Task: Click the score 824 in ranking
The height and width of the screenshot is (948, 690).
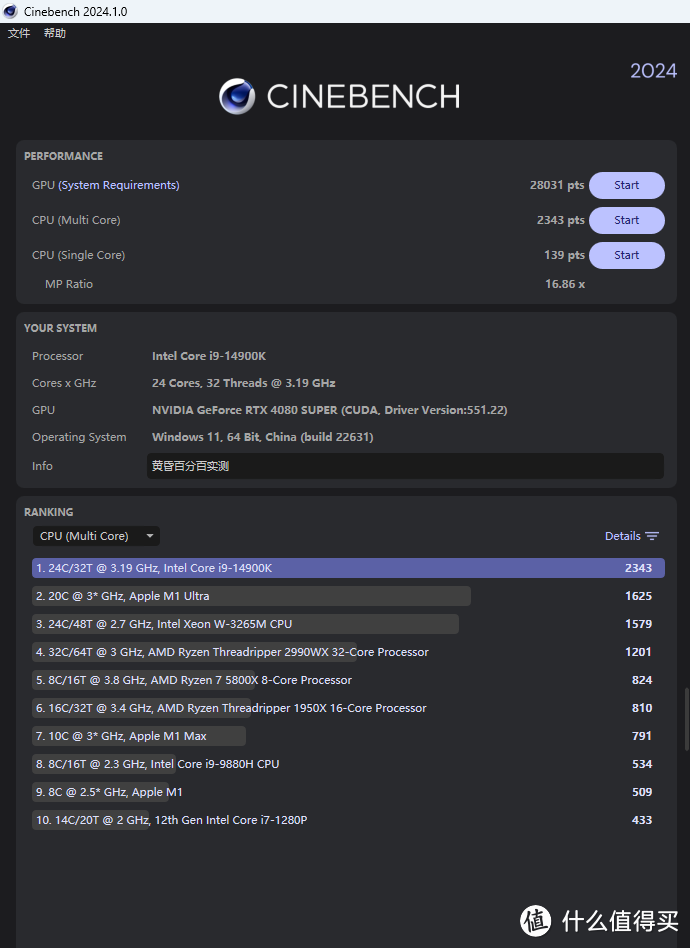Action: coord(642,680)
